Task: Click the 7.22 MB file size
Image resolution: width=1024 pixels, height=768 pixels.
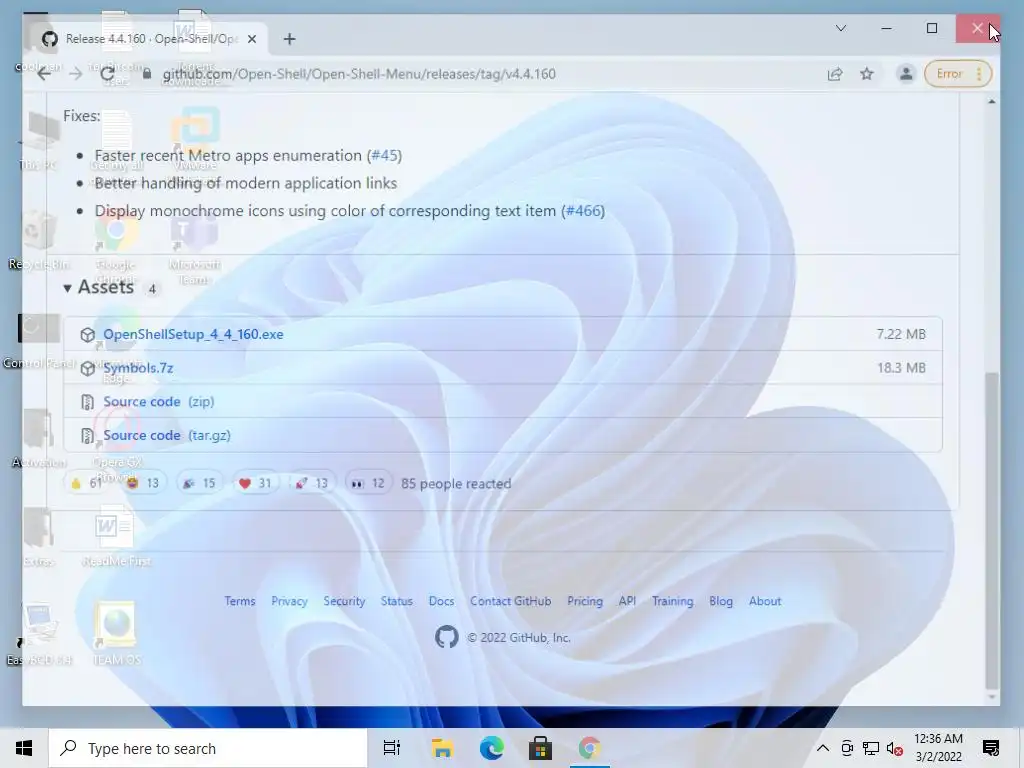Action: [901, 334]
